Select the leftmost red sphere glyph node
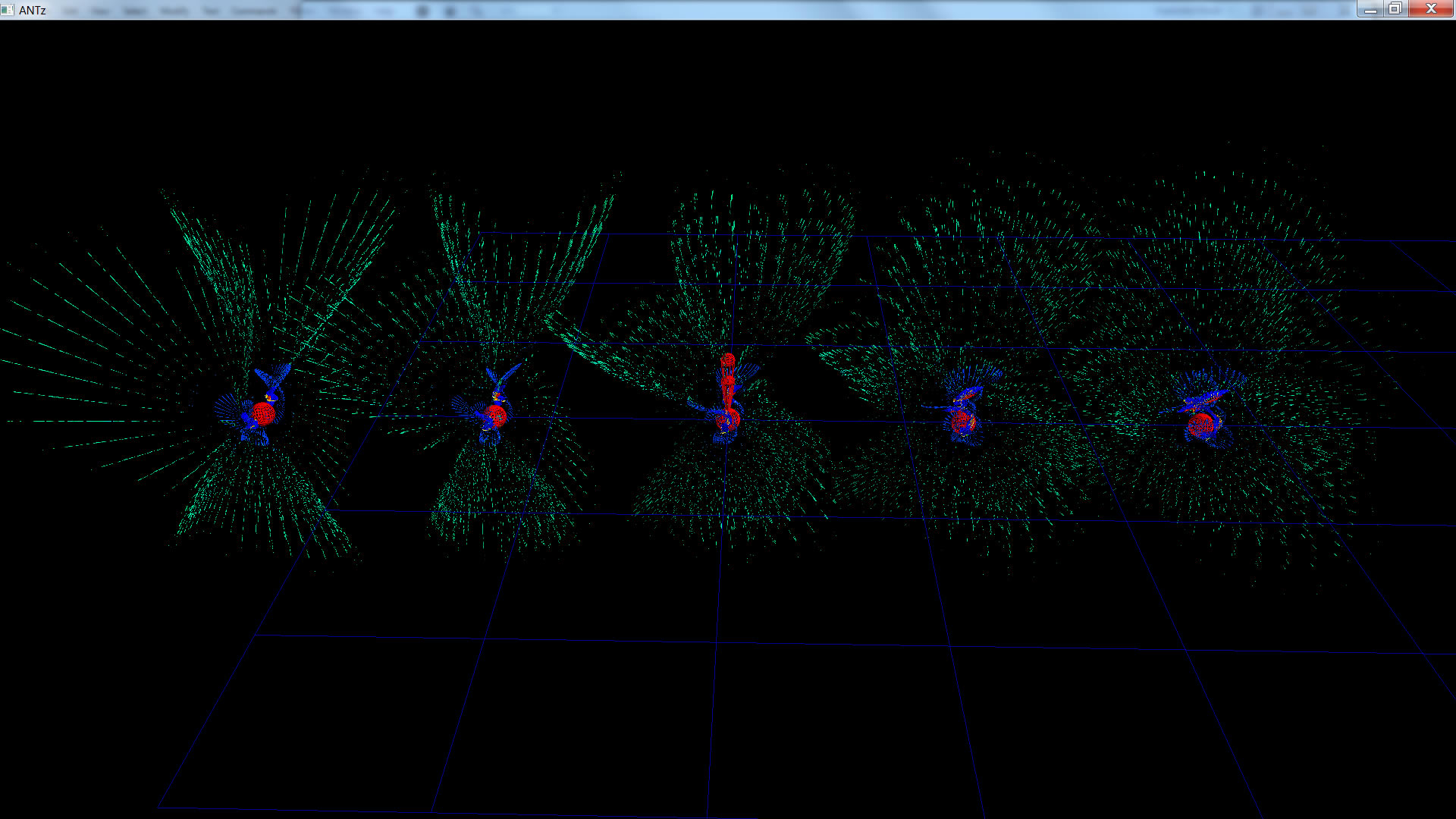Viewport: 1456px width, 819px height. [263, 414]
